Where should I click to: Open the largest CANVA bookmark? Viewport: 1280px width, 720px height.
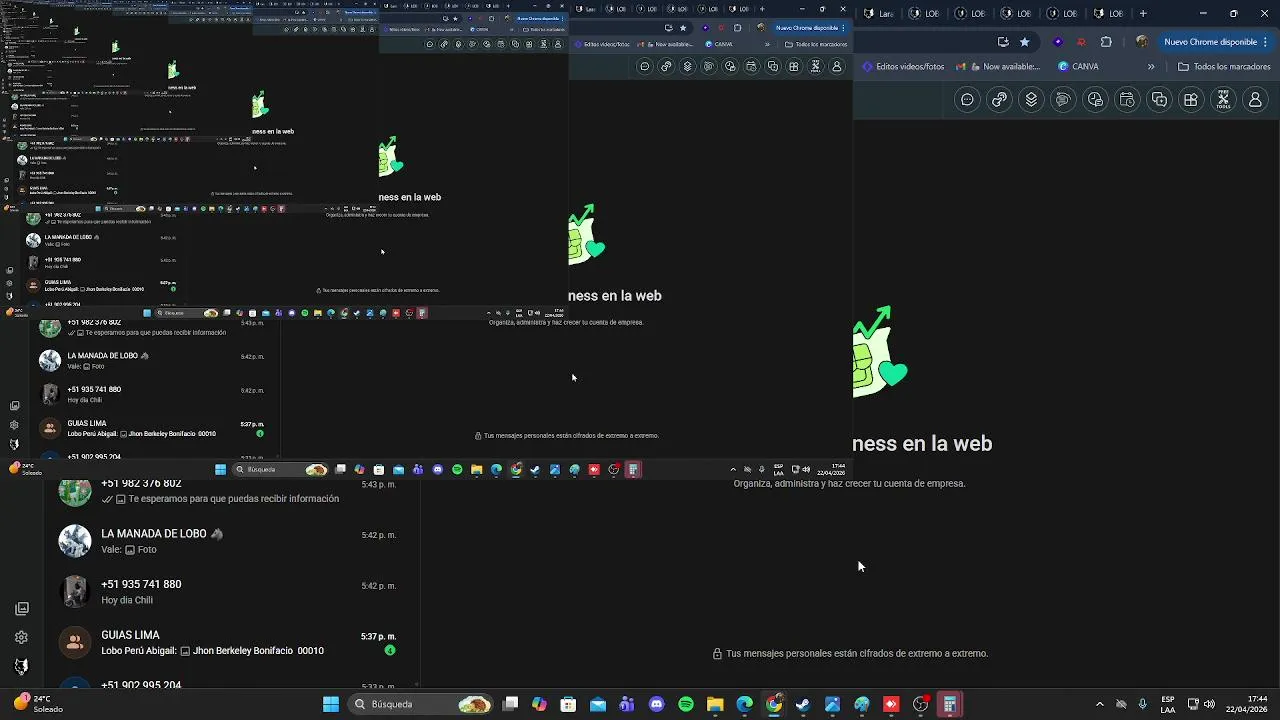point(1078,67)
